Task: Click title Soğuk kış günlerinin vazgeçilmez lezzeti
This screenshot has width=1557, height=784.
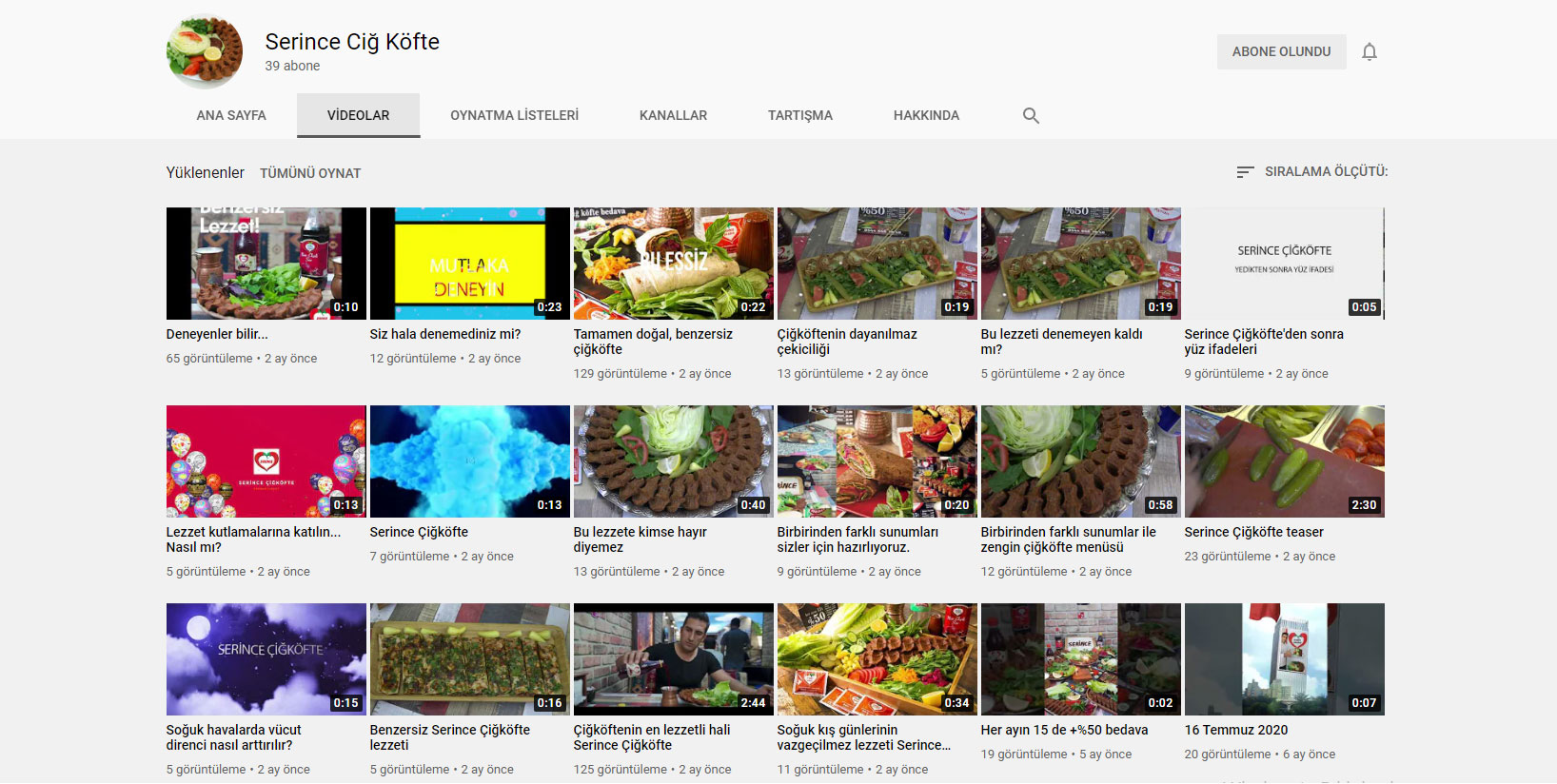Action: coord(864,737)
